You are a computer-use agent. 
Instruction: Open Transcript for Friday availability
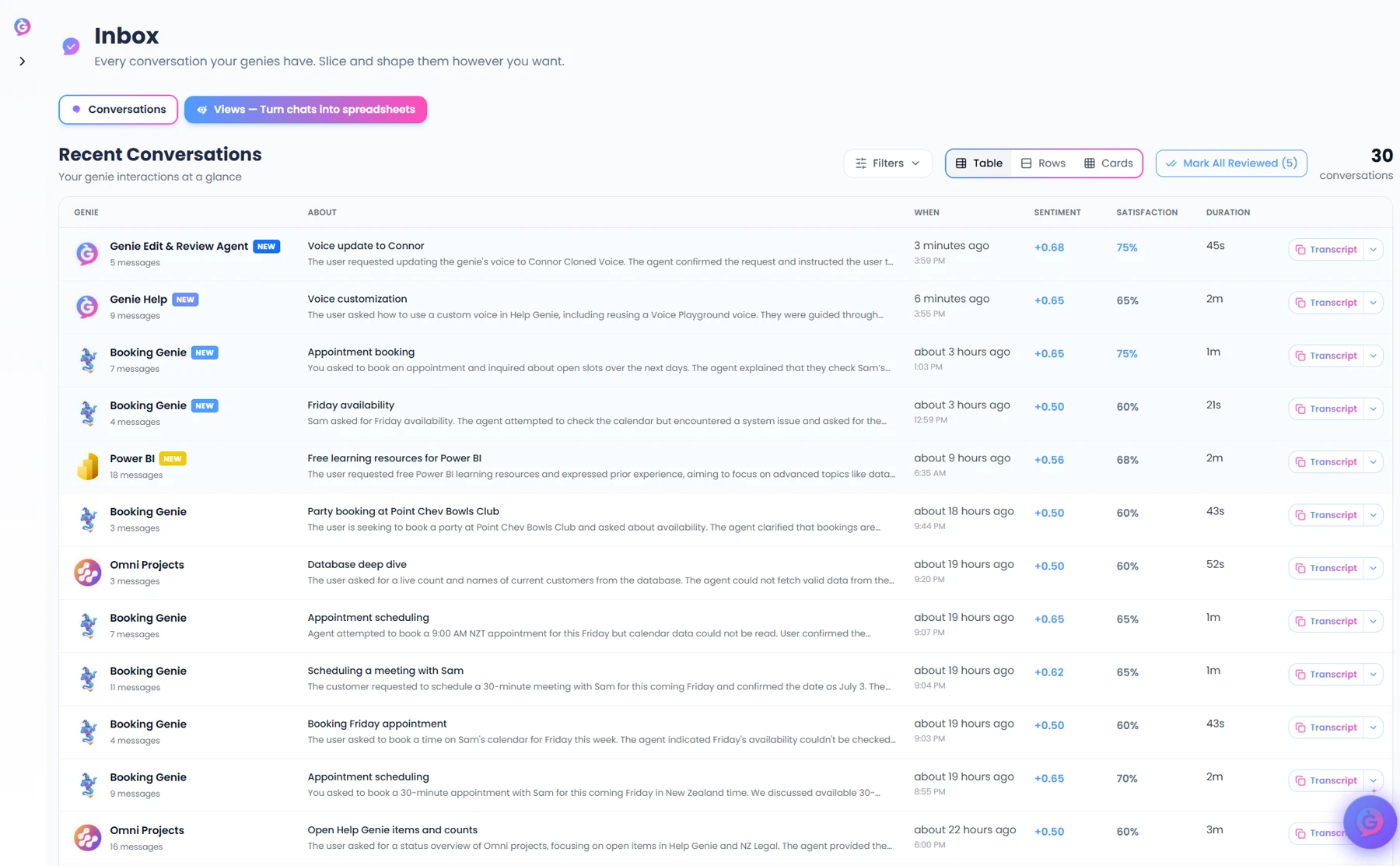click(x=1326, y=409)
